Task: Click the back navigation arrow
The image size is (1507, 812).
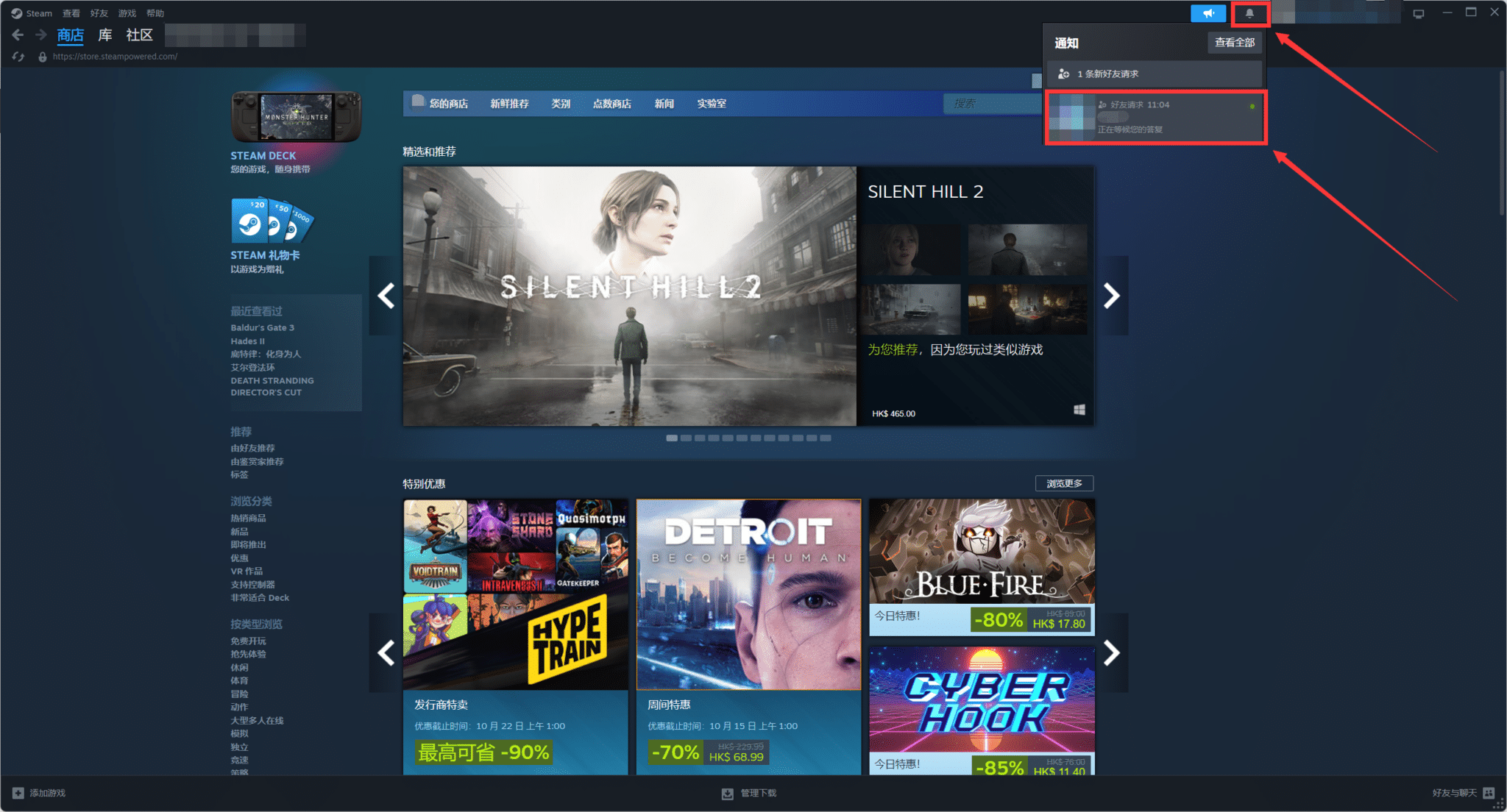Action: pos(17,35)
